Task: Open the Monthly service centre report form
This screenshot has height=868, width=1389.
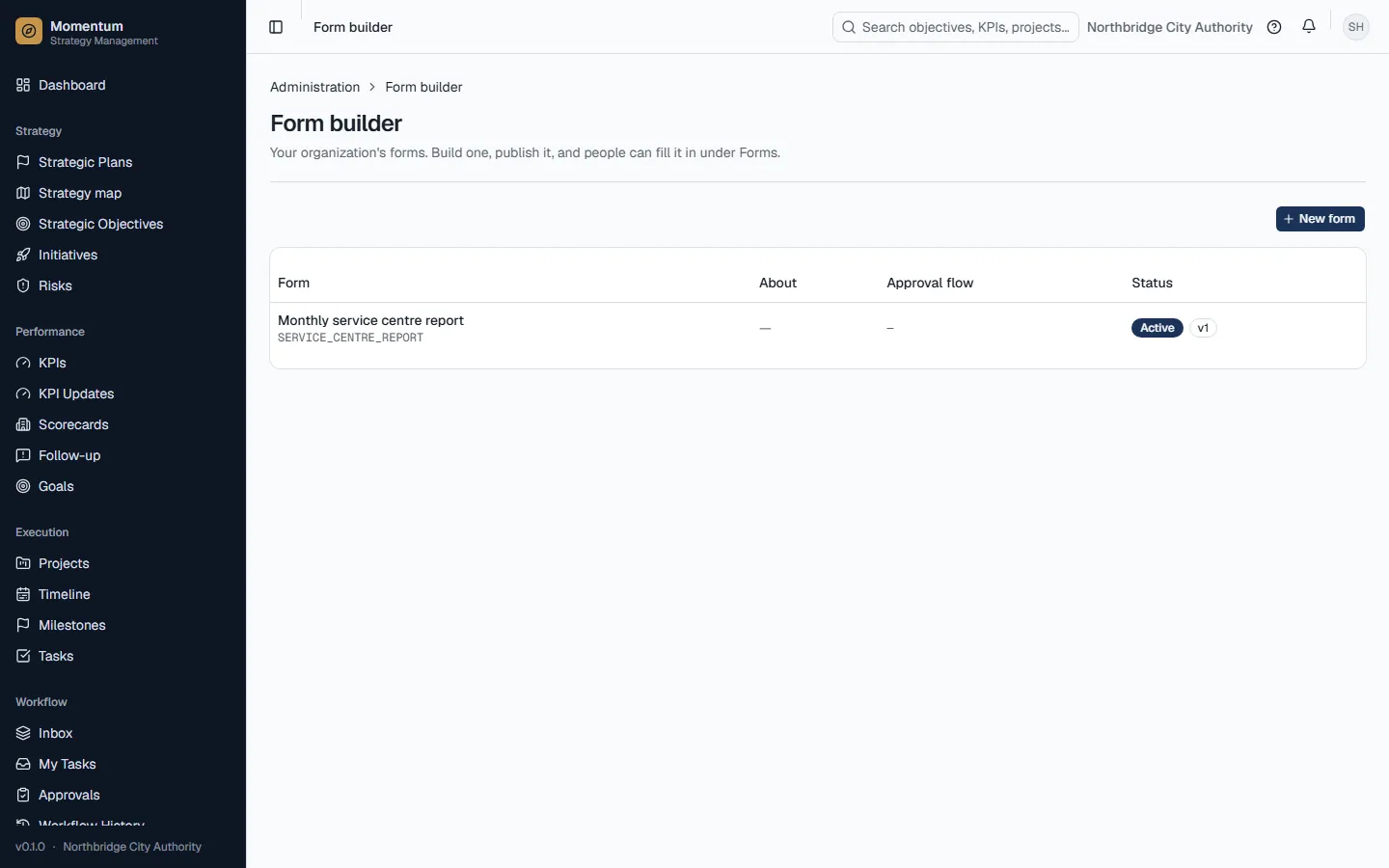Action: (x=370, y=320)
